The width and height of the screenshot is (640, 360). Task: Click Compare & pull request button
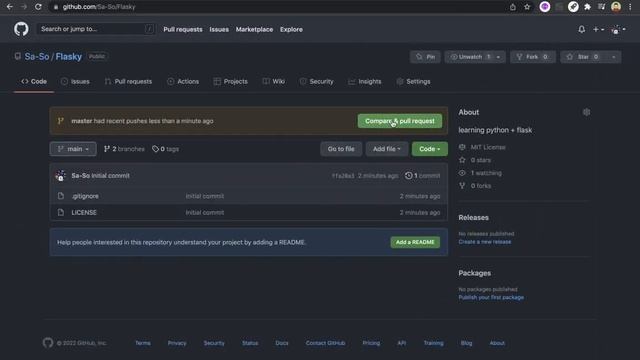pyautogui.click(x=400, y=121)
